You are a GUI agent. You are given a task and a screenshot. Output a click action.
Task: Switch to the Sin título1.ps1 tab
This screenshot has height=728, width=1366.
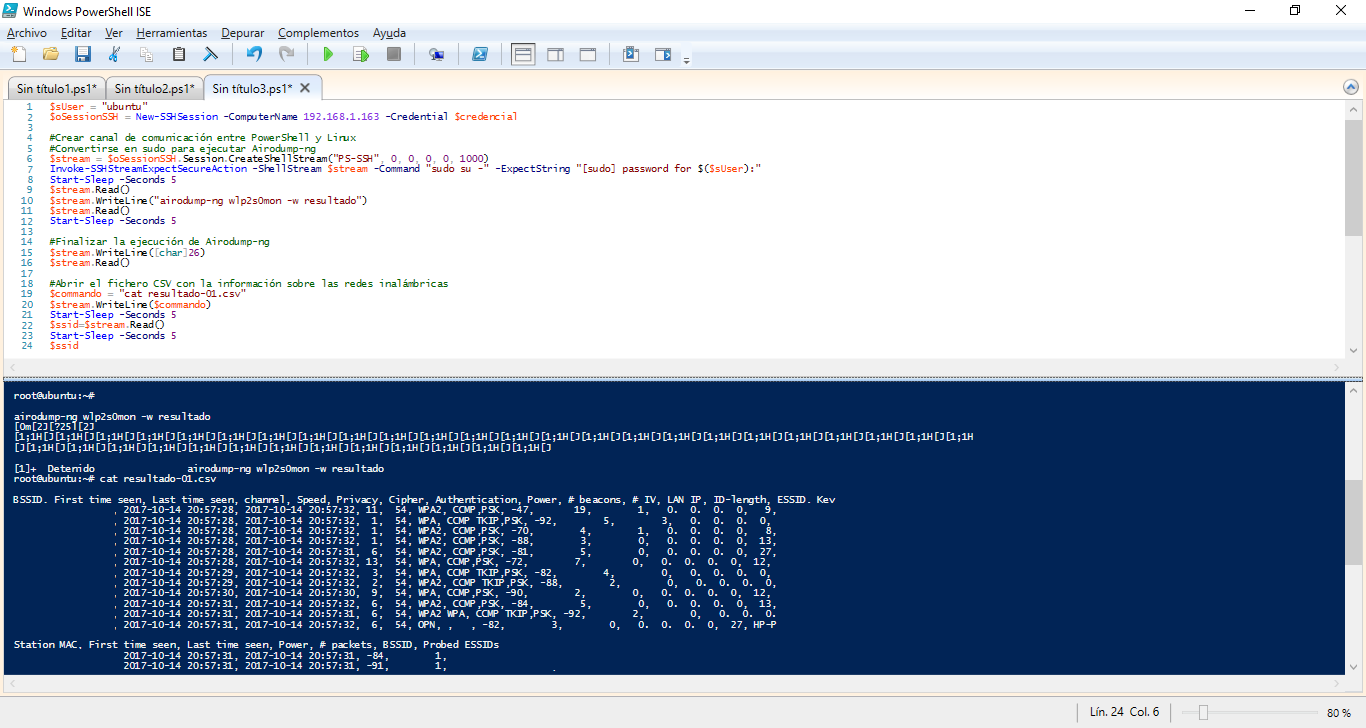click(56, 88)
